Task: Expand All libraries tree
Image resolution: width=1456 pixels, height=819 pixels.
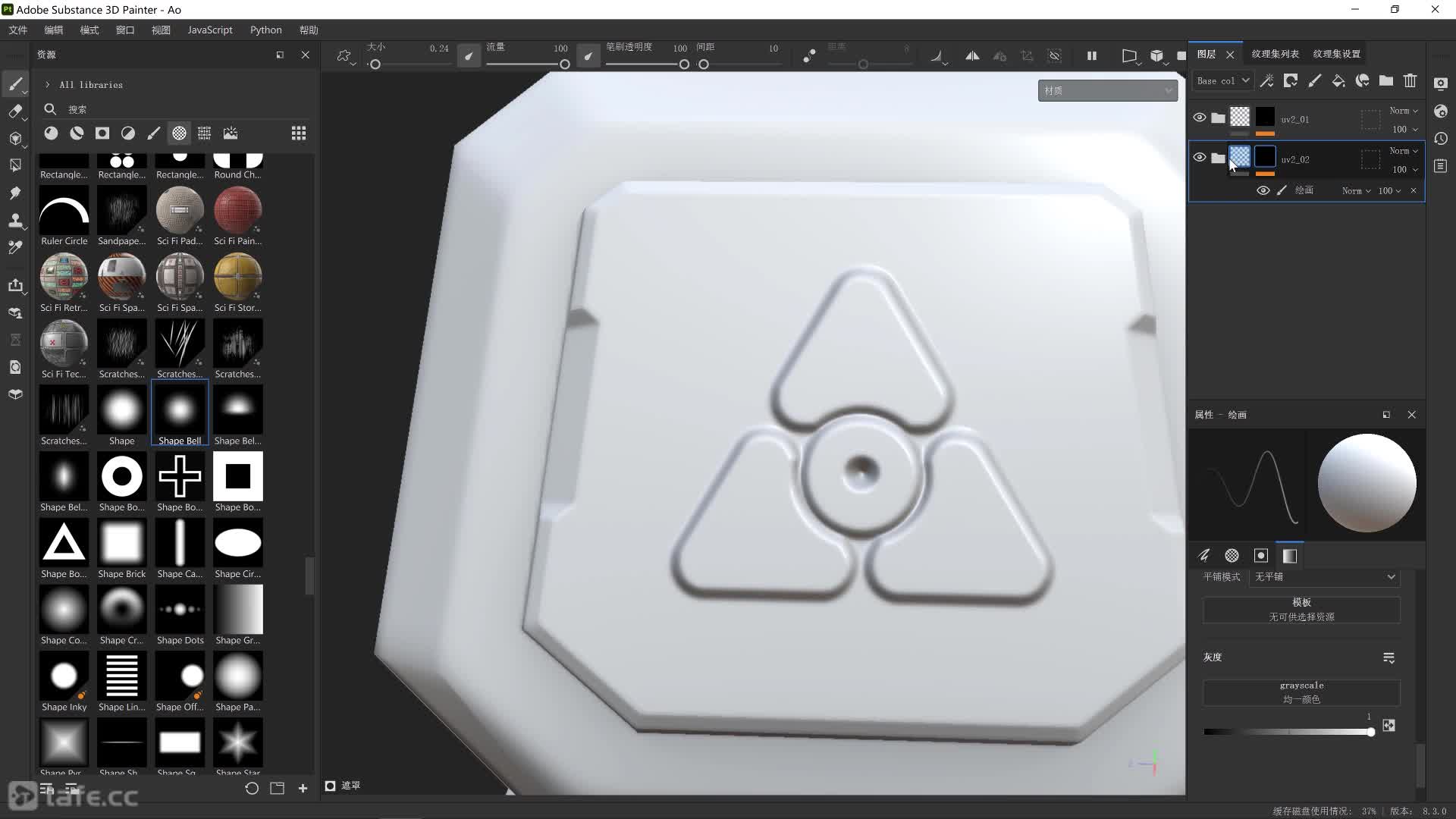Action: click(x=47, y=85)
